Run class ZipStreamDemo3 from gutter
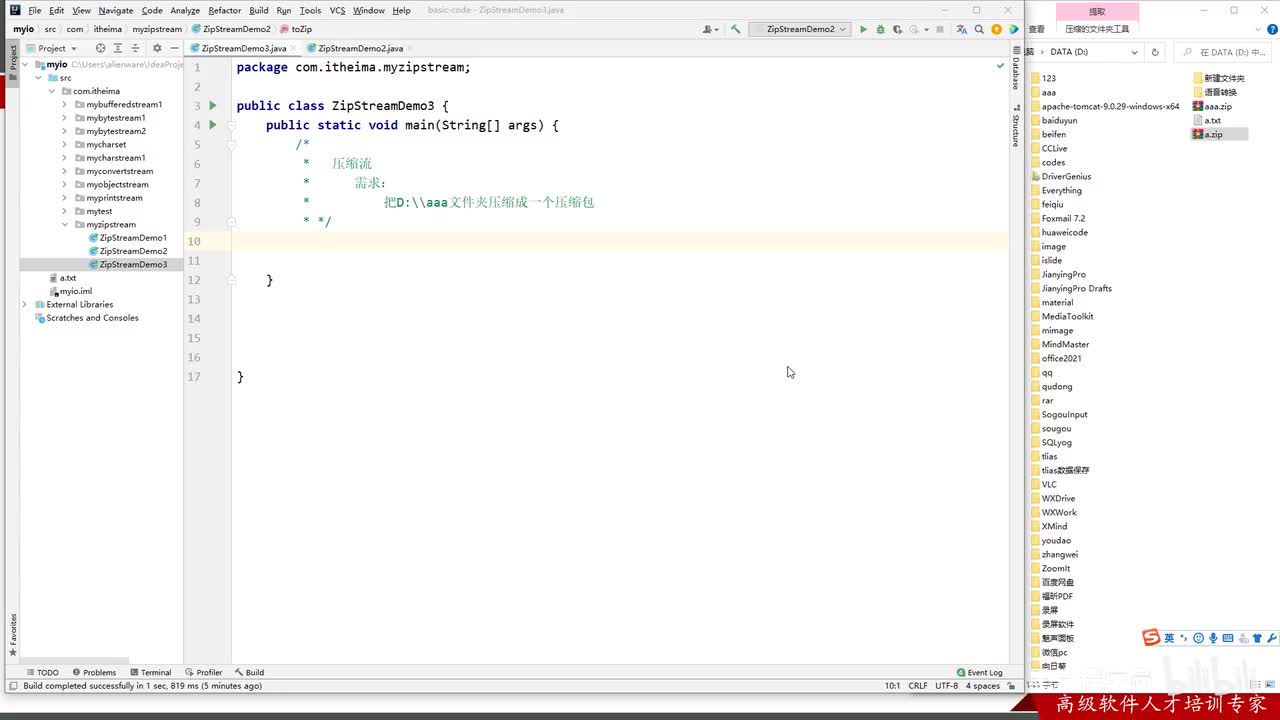The width and height of the screenshot is (1280, 720). coord(212,106)
